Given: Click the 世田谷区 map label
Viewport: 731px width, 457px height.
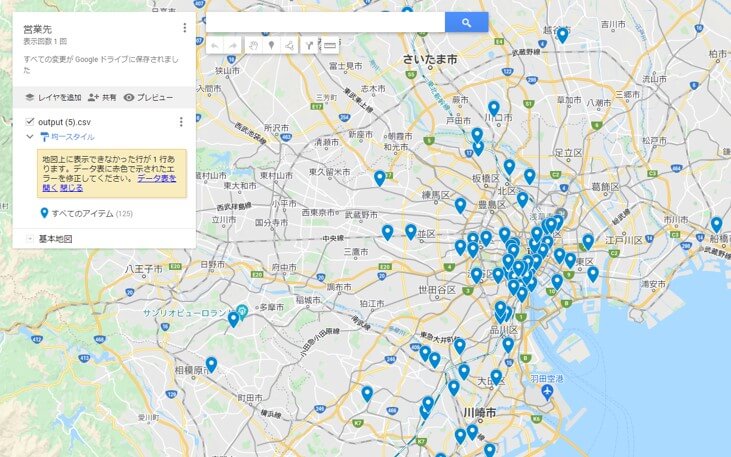Looking at the screenshot, I should tap(437, 290).
